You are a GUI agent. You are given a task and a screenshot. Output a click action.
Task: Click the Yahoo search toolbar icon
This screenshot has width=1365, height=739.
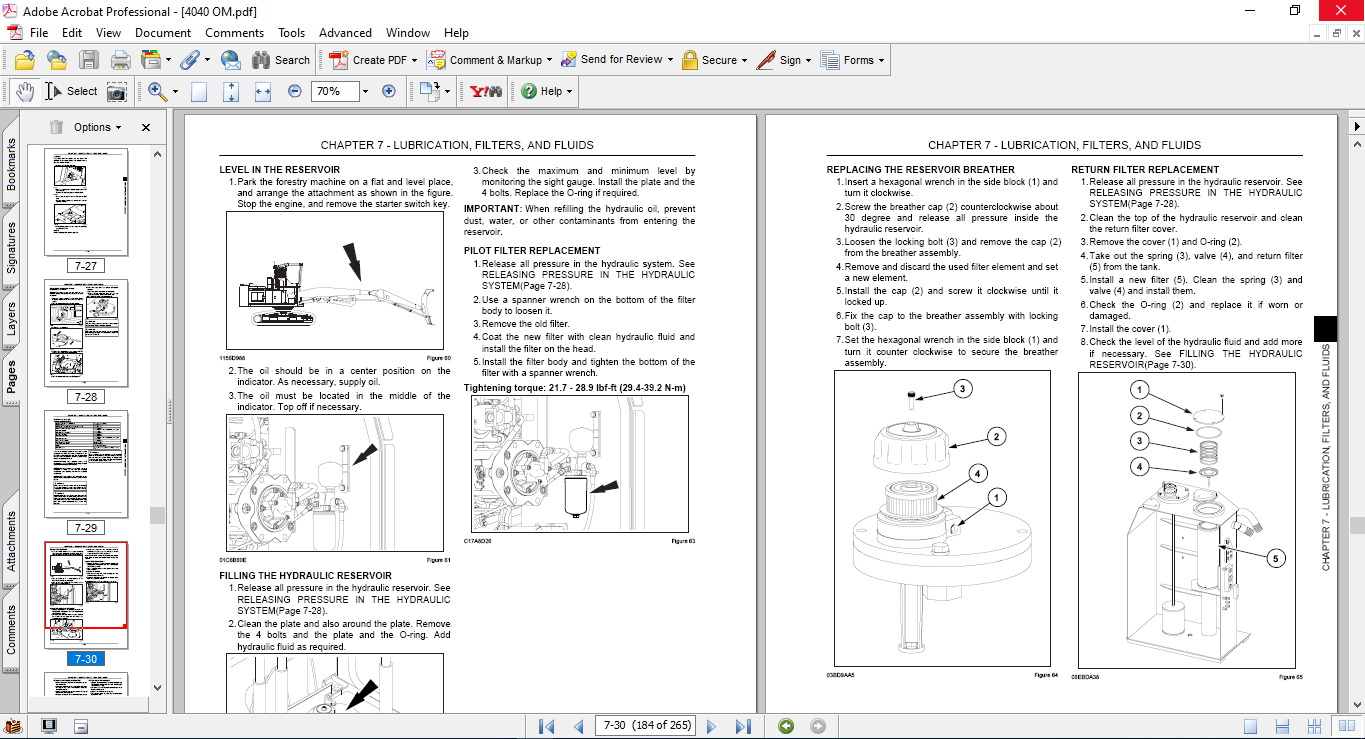pyautogui.click(x=485, y=91)
